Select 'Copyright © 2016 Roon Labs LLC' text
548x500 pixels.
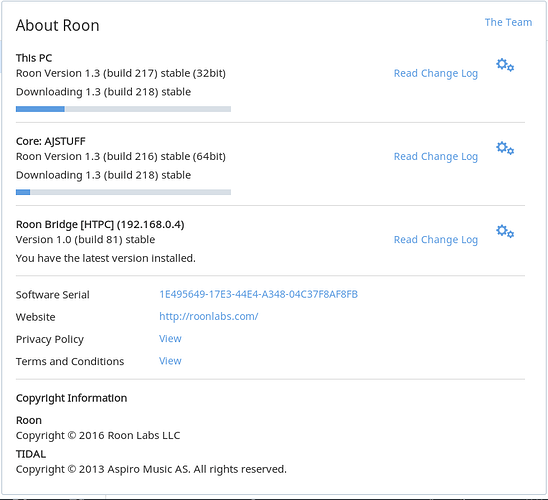98,436
